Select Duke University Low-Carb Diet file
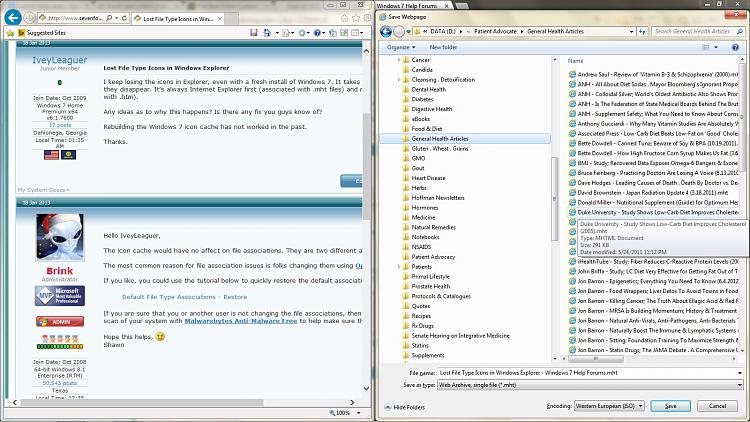 click(x=653, y=212)
